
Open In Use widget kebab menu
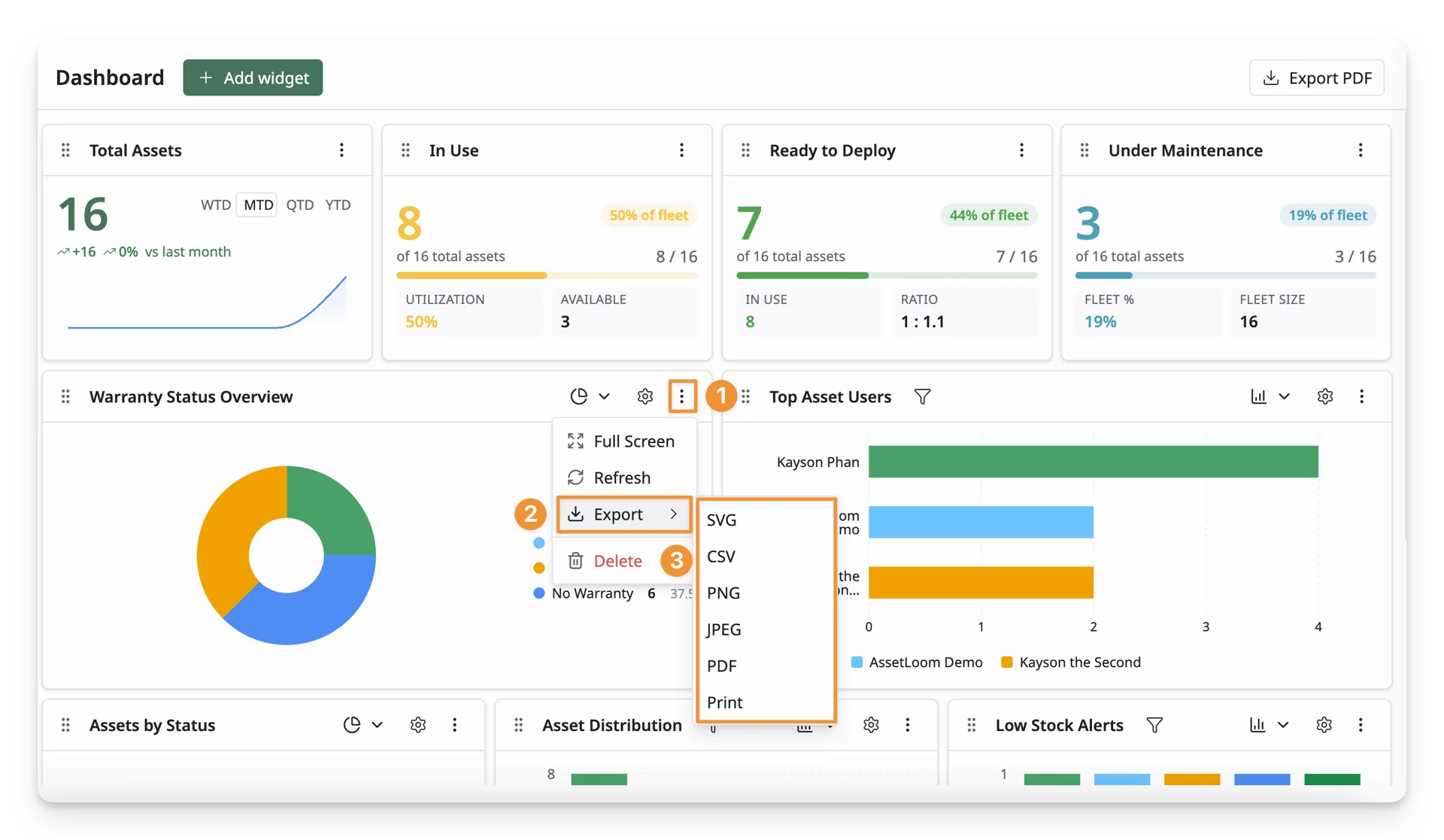point(681,150)
